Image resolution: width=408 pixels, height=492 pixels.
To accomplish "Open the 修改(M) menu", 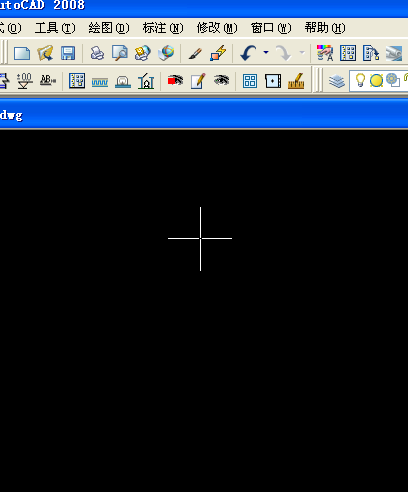I will 217,28.
